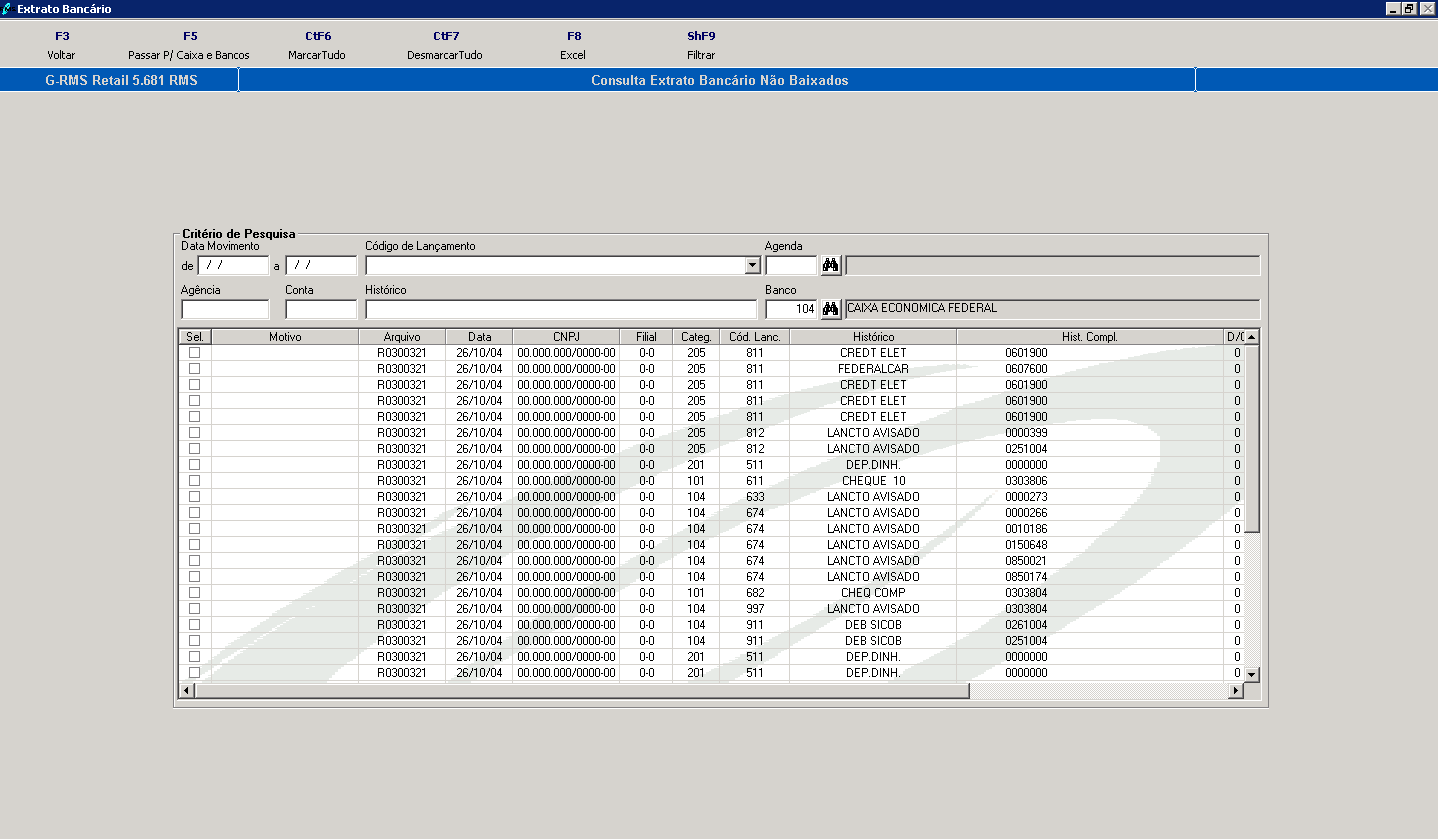This screenshot has height=839, width=1438.
Task: Click the Histórico search input field
Action: tap(561, 310)
